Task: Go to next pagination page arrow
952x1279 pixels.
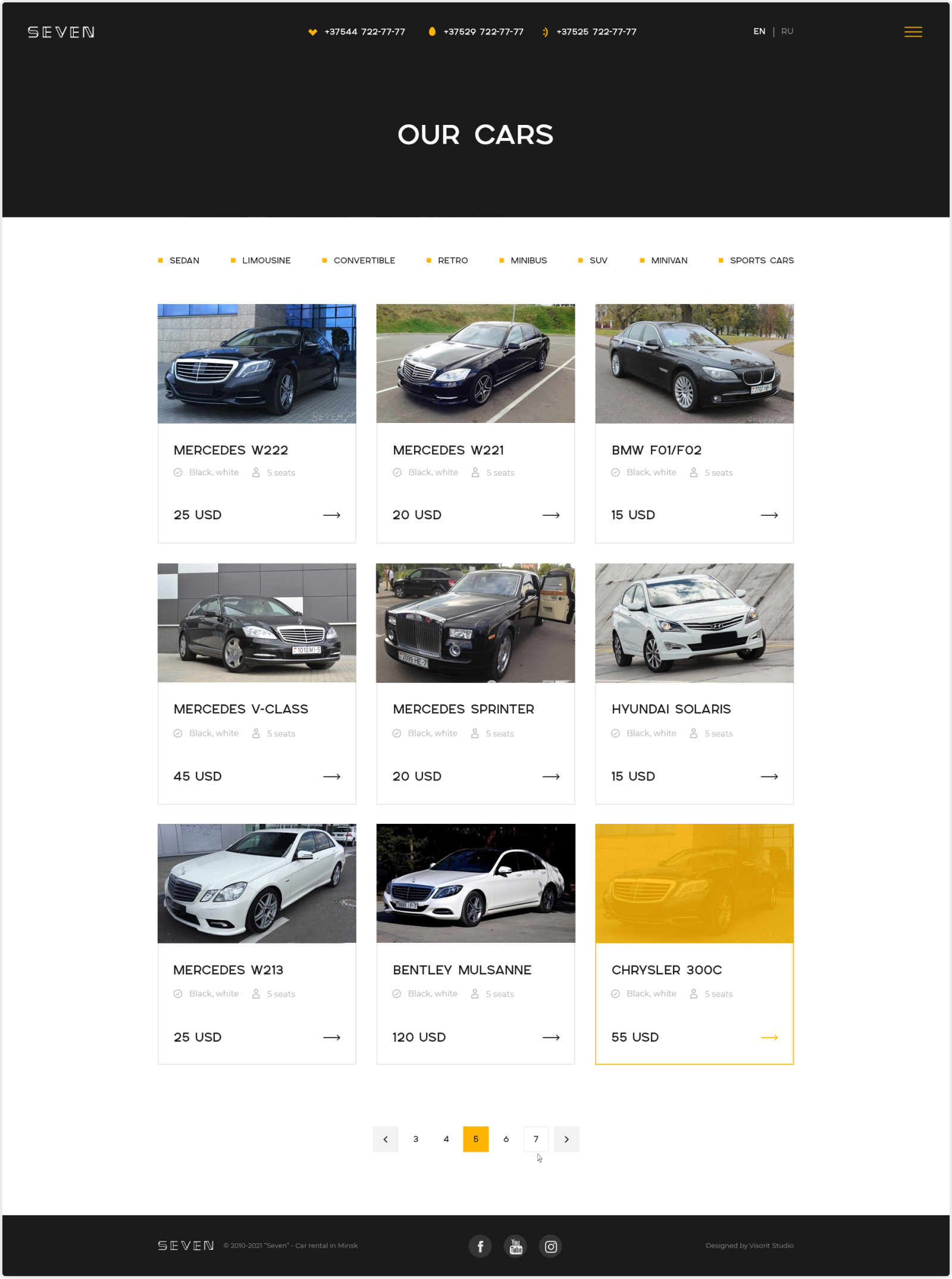Action: click(x=566, y=1139)
